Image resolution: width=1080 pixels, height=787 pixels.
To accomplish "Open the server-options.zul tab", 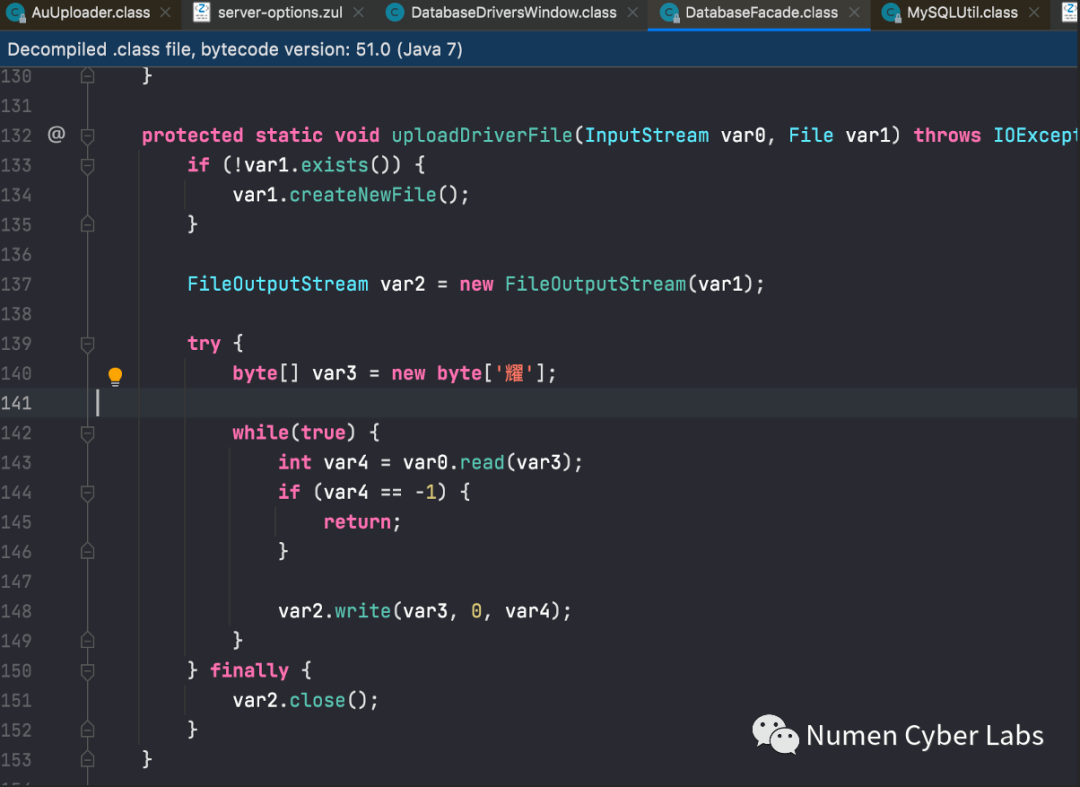I will click(x=279, y=13).
